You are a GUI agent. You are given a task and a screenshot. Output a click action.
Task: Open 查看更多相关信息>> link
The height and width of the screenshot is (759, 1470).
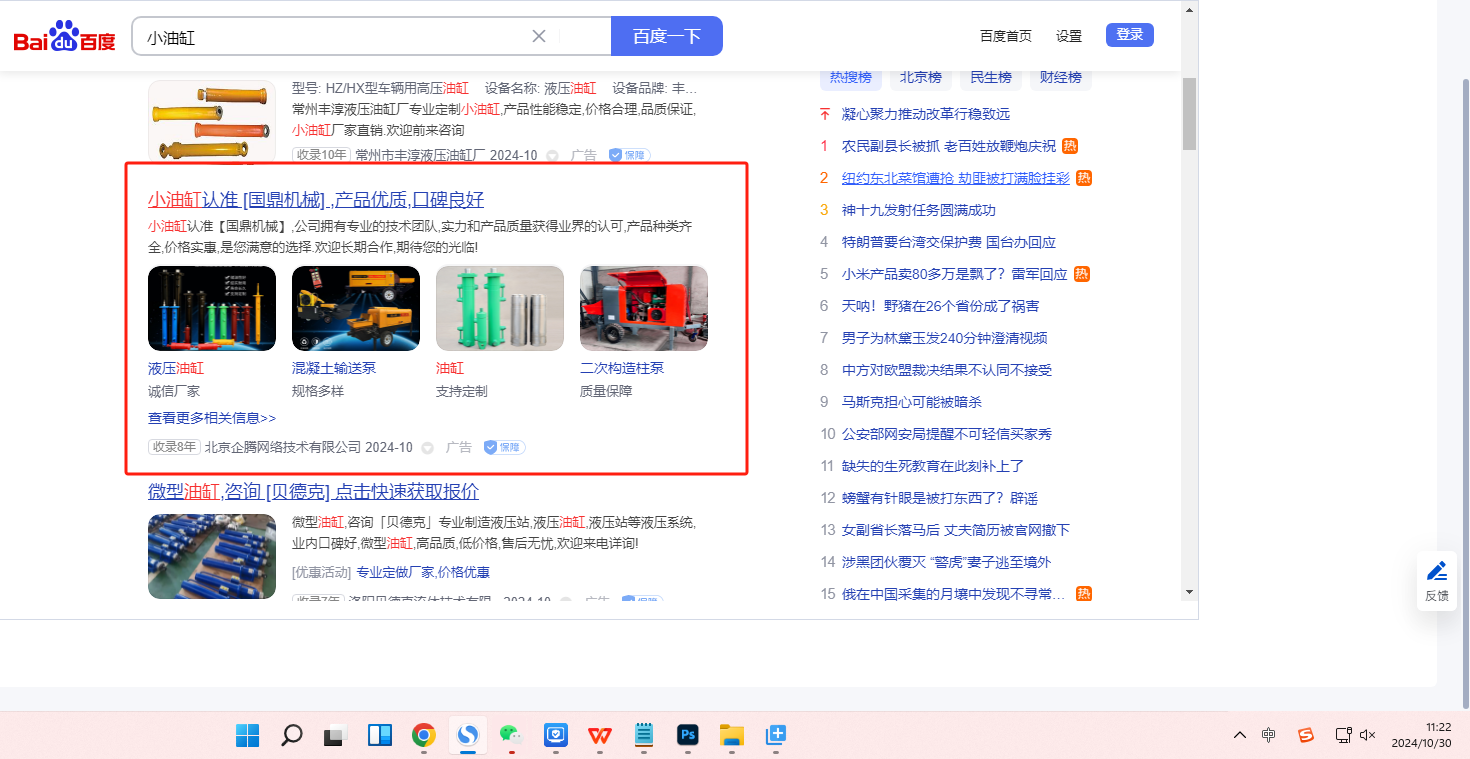(x=212, y=418)
